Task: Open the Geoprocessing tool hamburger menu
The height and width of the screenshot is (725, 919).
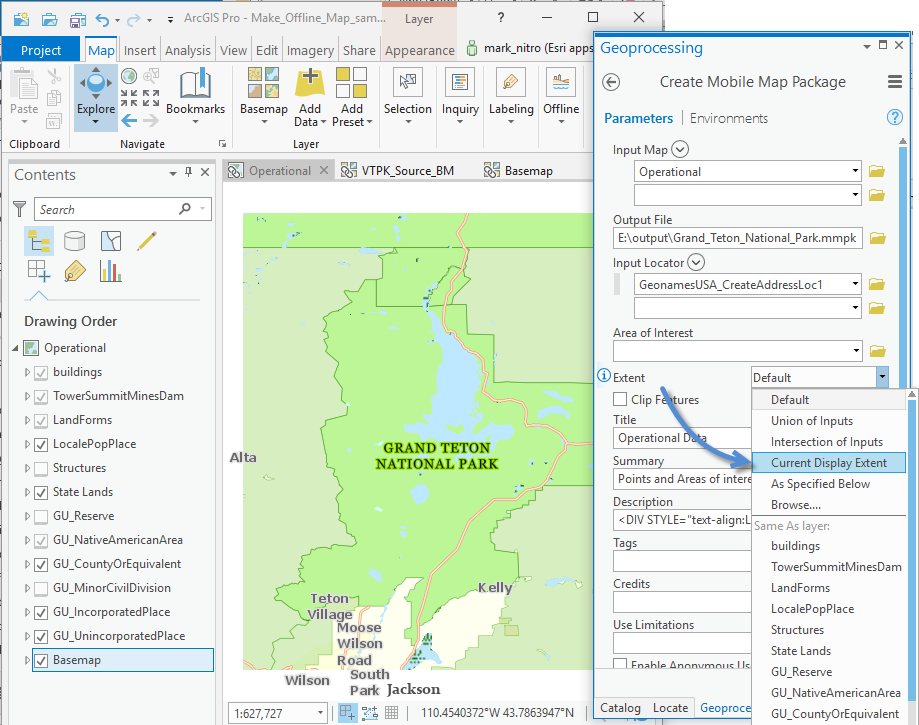Action: pyautogui.click(x=894, y=81)
